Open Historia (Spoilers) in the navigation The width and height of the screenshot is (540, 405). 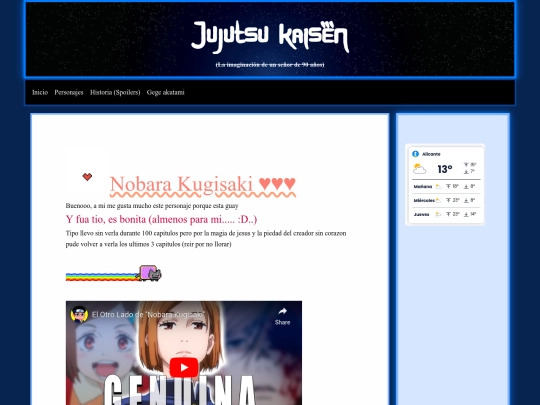pyautogui.click(x=115, y=92)
